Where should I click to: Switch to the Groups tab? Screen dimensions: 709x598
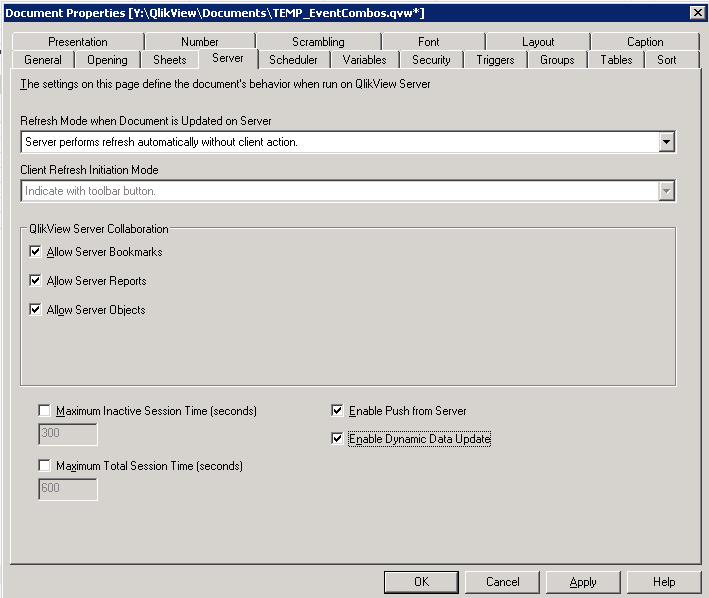pos(557,60)
